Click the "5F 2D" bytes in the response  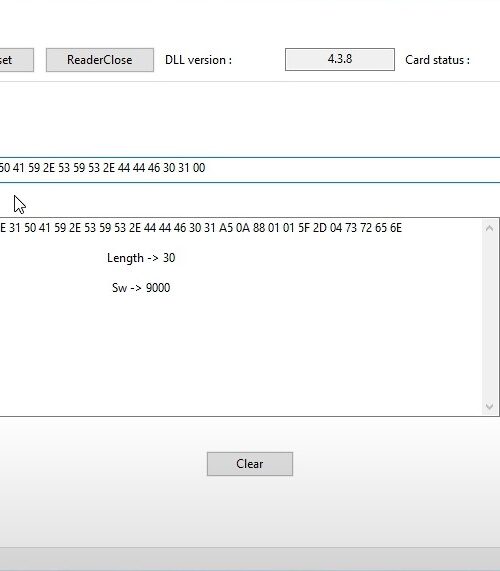point(312,228)
